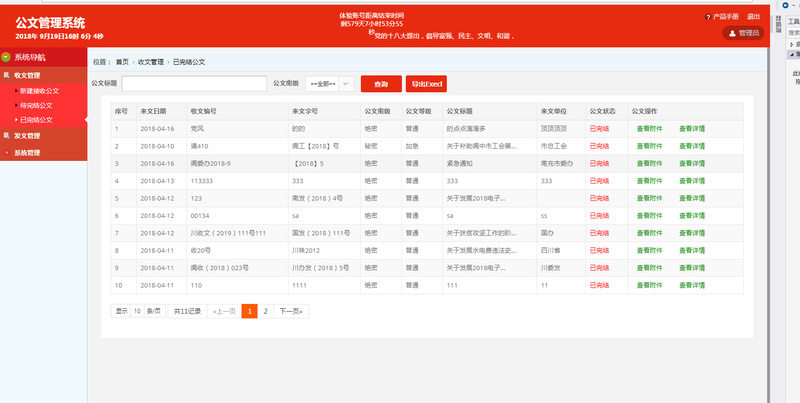Click 查看附件 for 收20号 row
The image size is (800, 403).
[649, 250]
